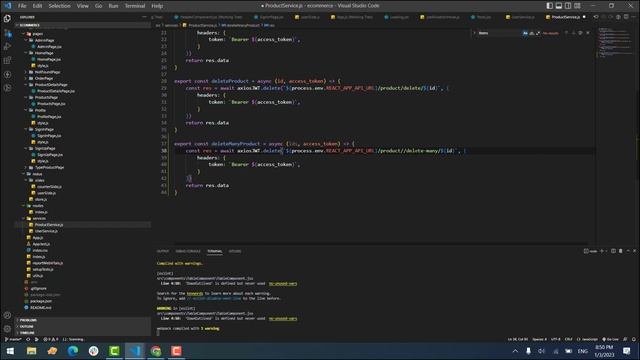This screenshot has width=640, height=360.
Task: Click Go Live in status bar
Action: [x=610, y=339]
